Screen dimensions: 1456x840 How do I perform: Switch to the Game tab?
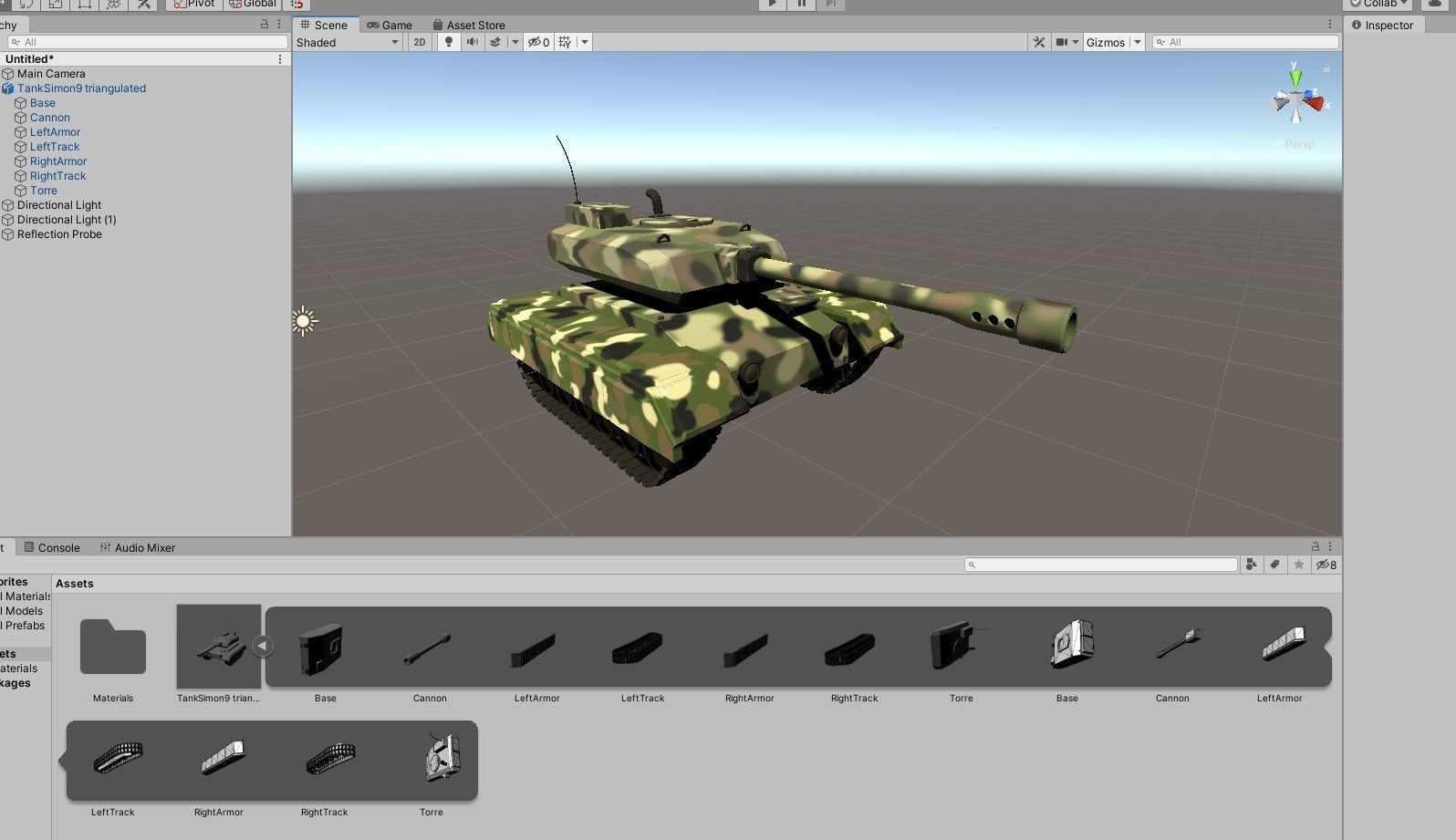point(389,25)
